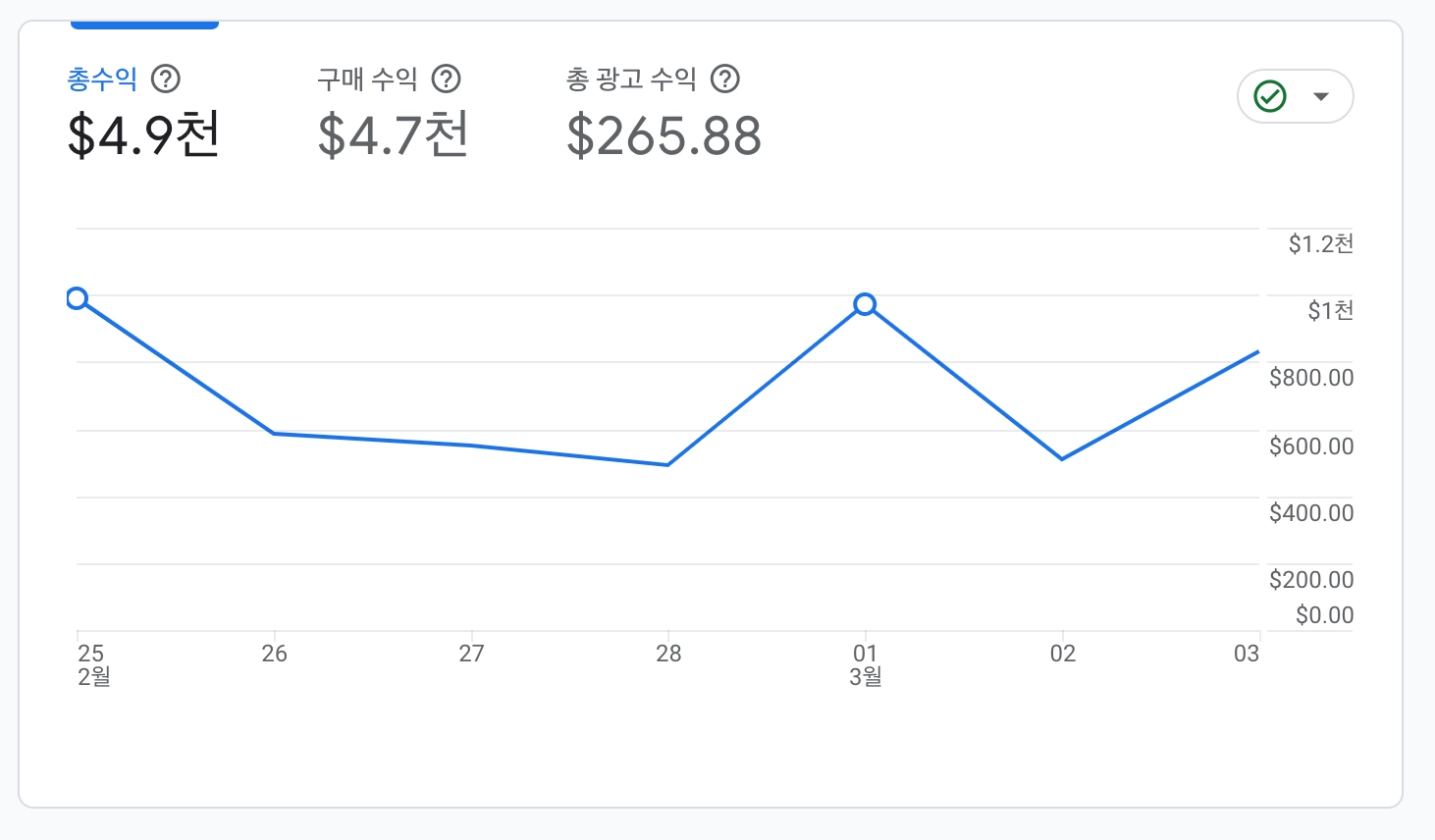Image resolution: width=1435 pixels, height=840 pixels.
Task: Click the help icon beside 총 광고 수익
Action: [725, 79]
